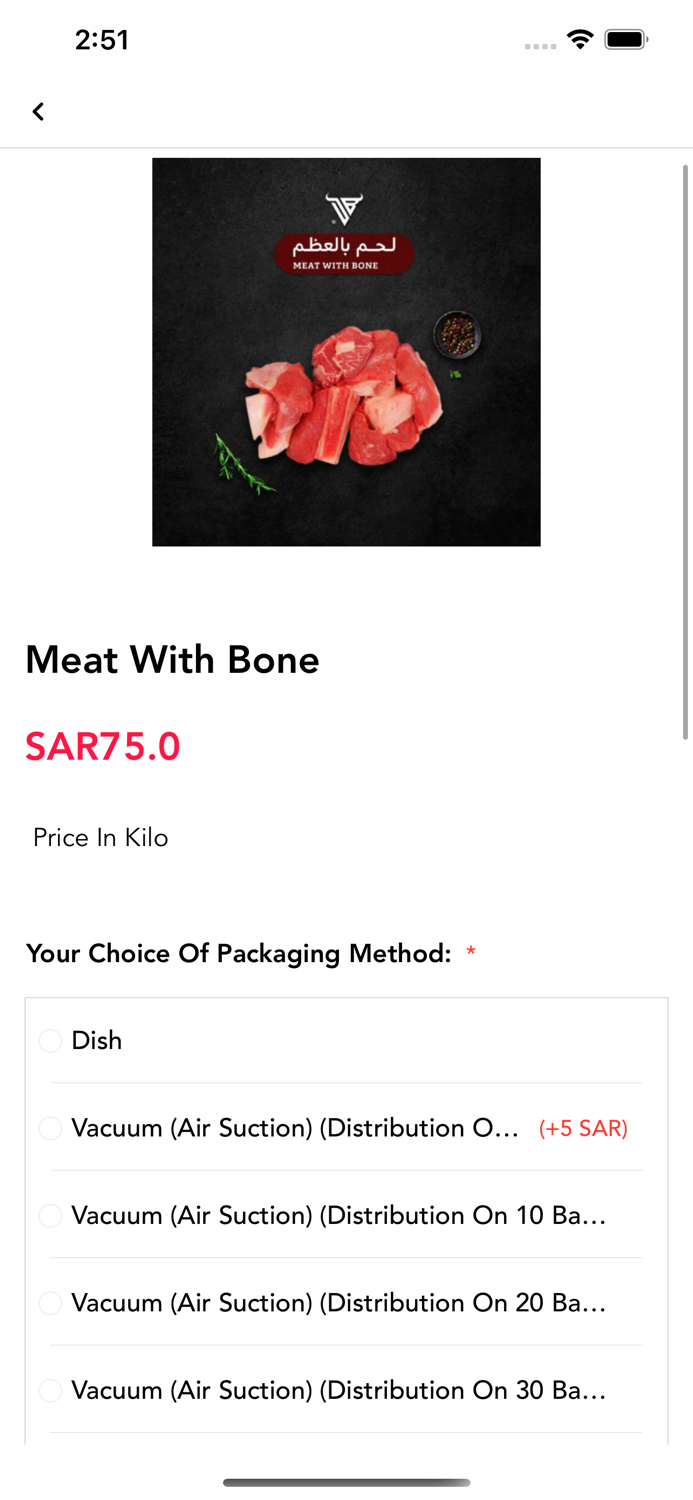Choose Vacuum Distribution On 30 bags option
This screenshot has height=1500, width=693.
[50, 1390]
